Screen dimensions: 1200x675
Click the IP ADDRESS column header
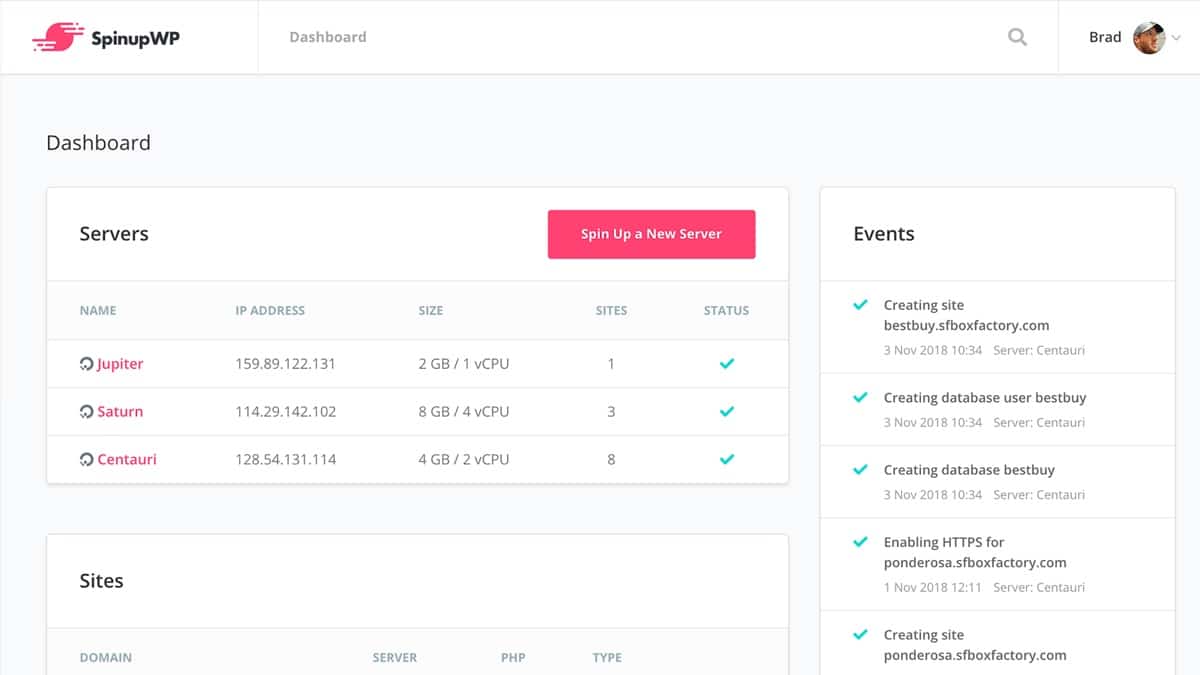point(270,311)
